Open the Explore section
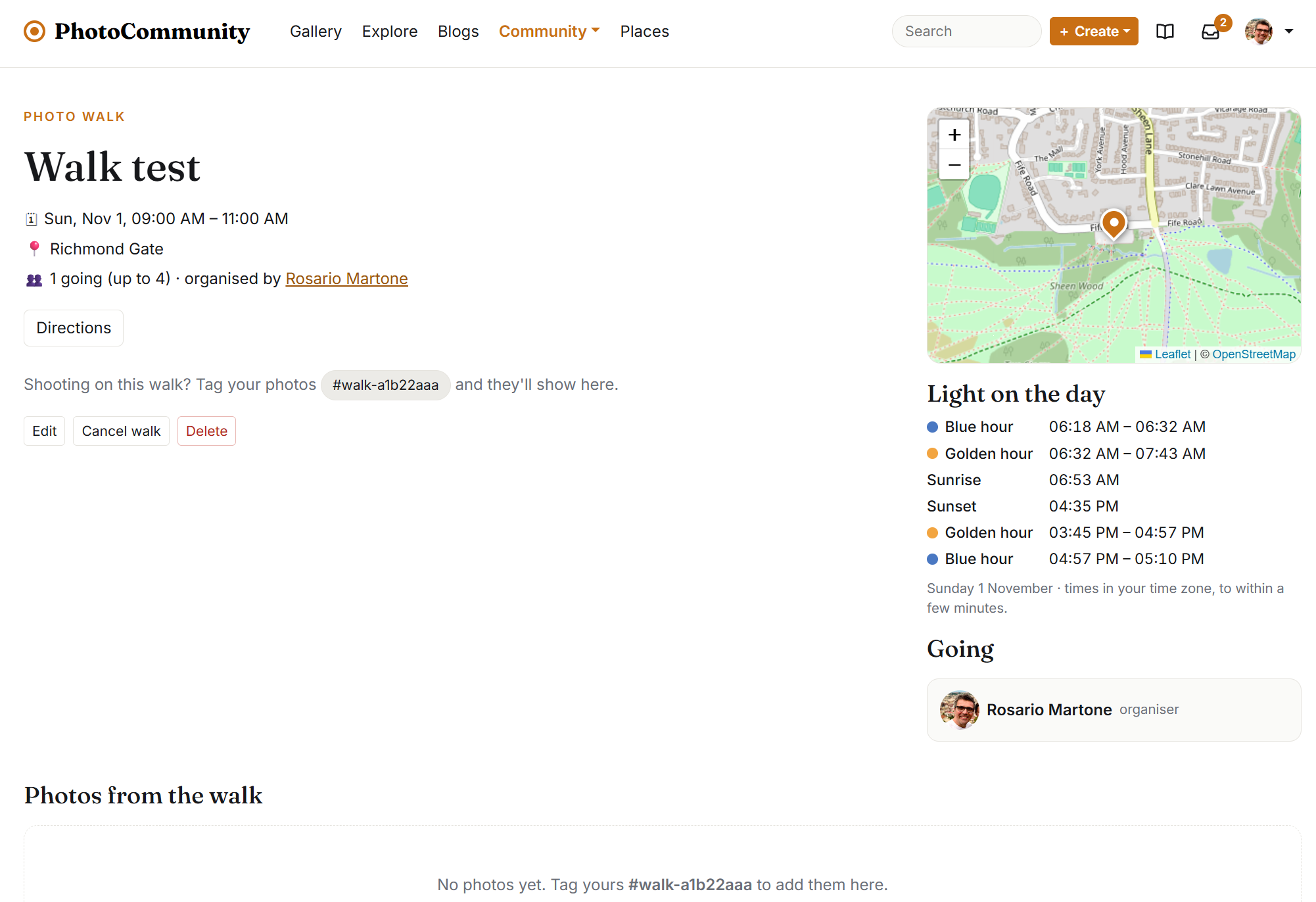The height and width of the screenshot is (902, 1316). coord(390,32)
